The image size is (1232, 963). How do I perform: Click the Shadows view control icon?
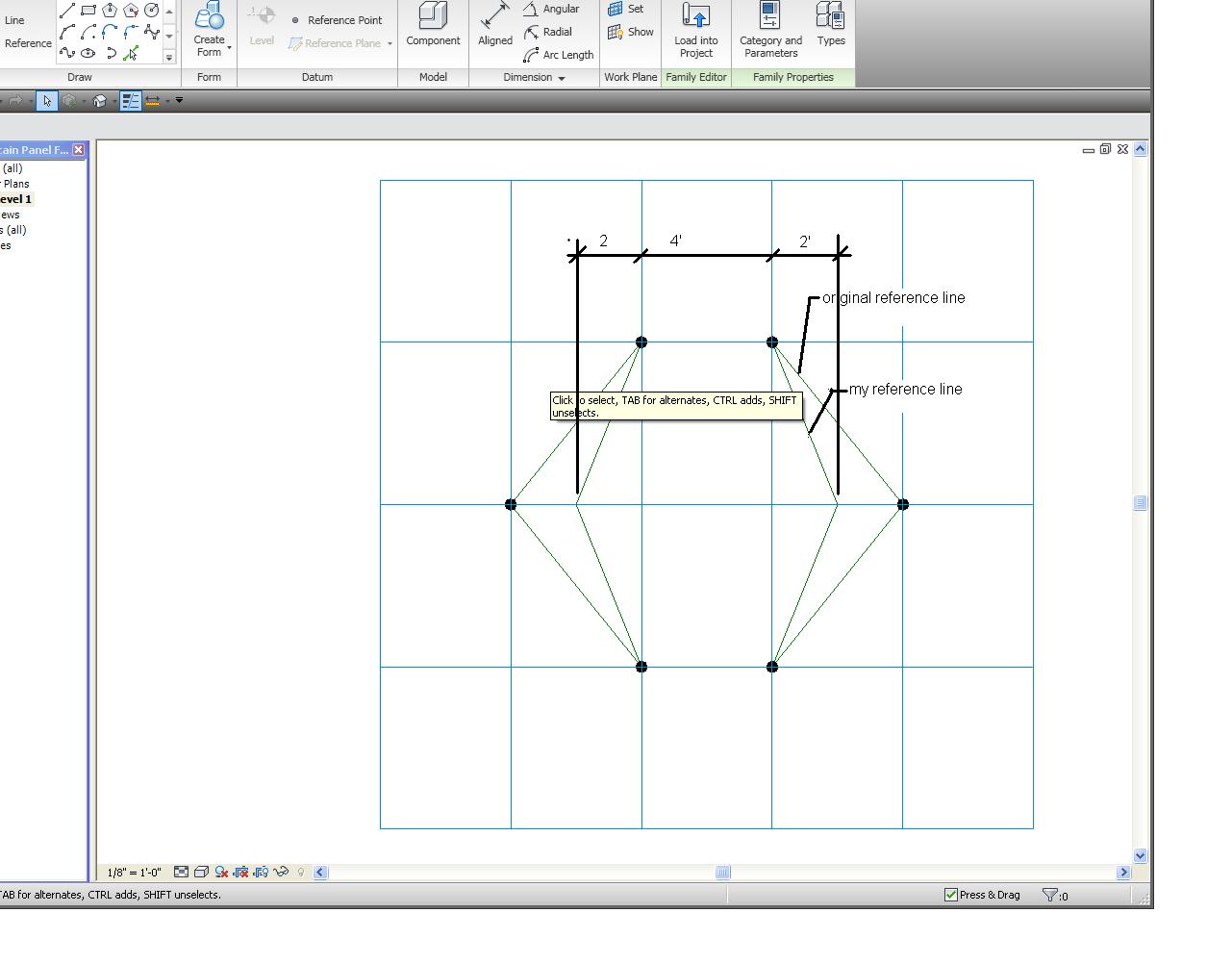[221, 873]
